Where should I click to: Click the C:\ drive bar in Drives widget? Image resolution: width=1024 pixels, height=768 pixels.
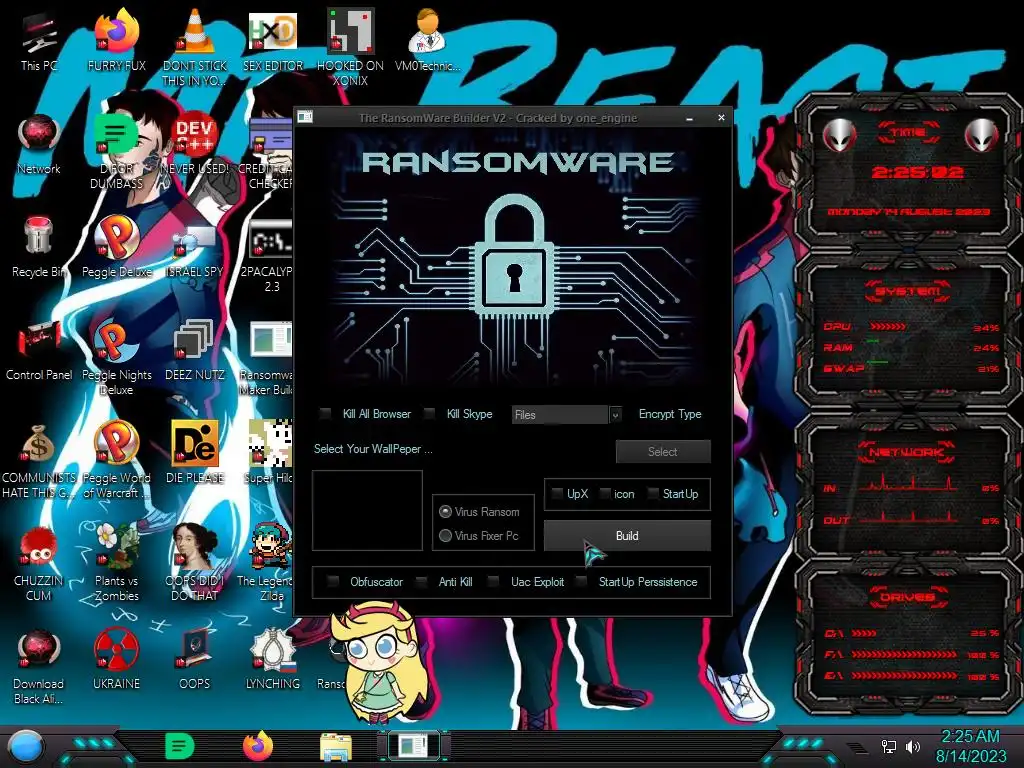(911, 633)
